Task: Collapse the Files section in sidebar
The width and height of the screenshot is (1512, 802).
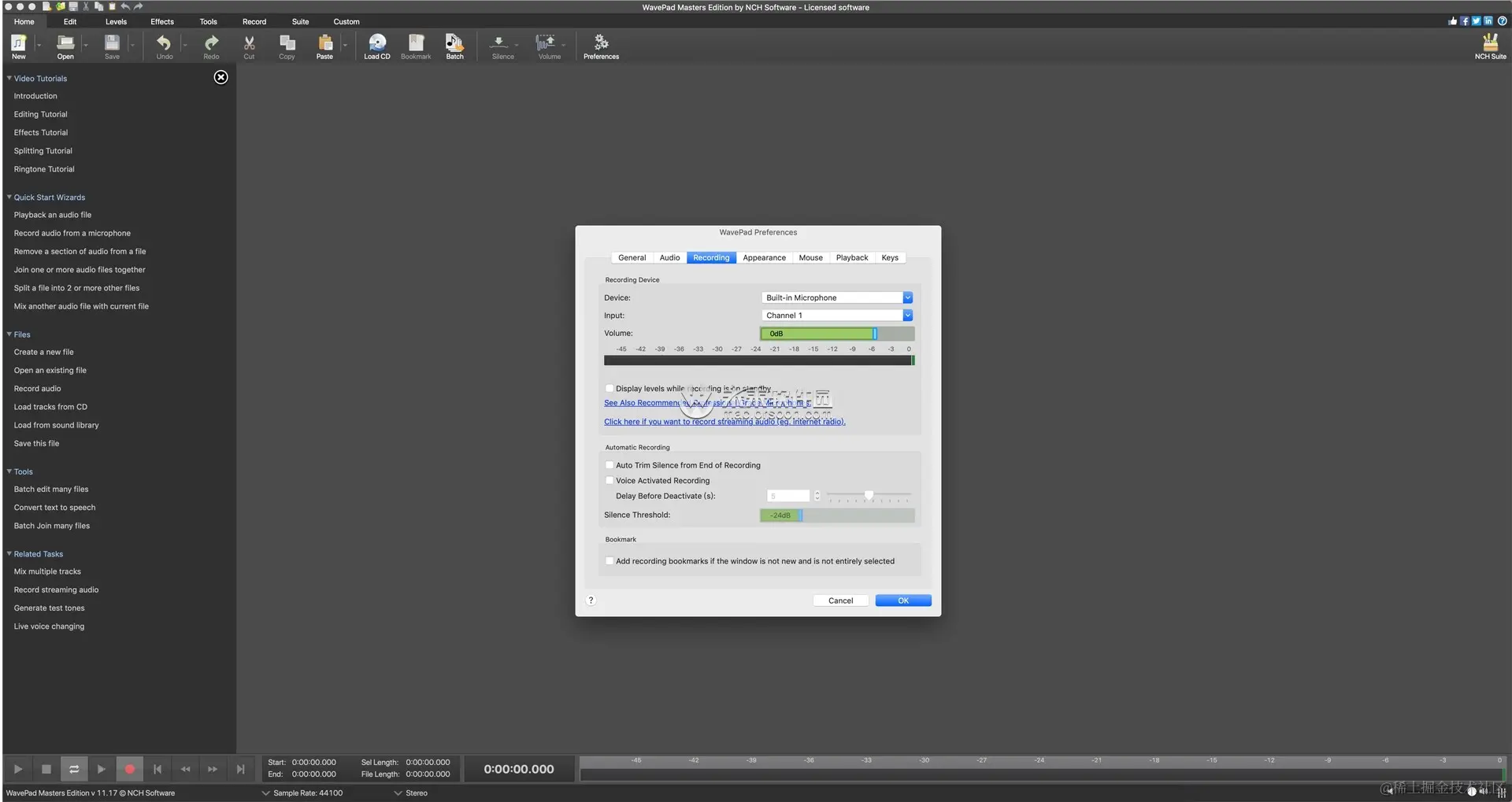Action: click(9, 334)
